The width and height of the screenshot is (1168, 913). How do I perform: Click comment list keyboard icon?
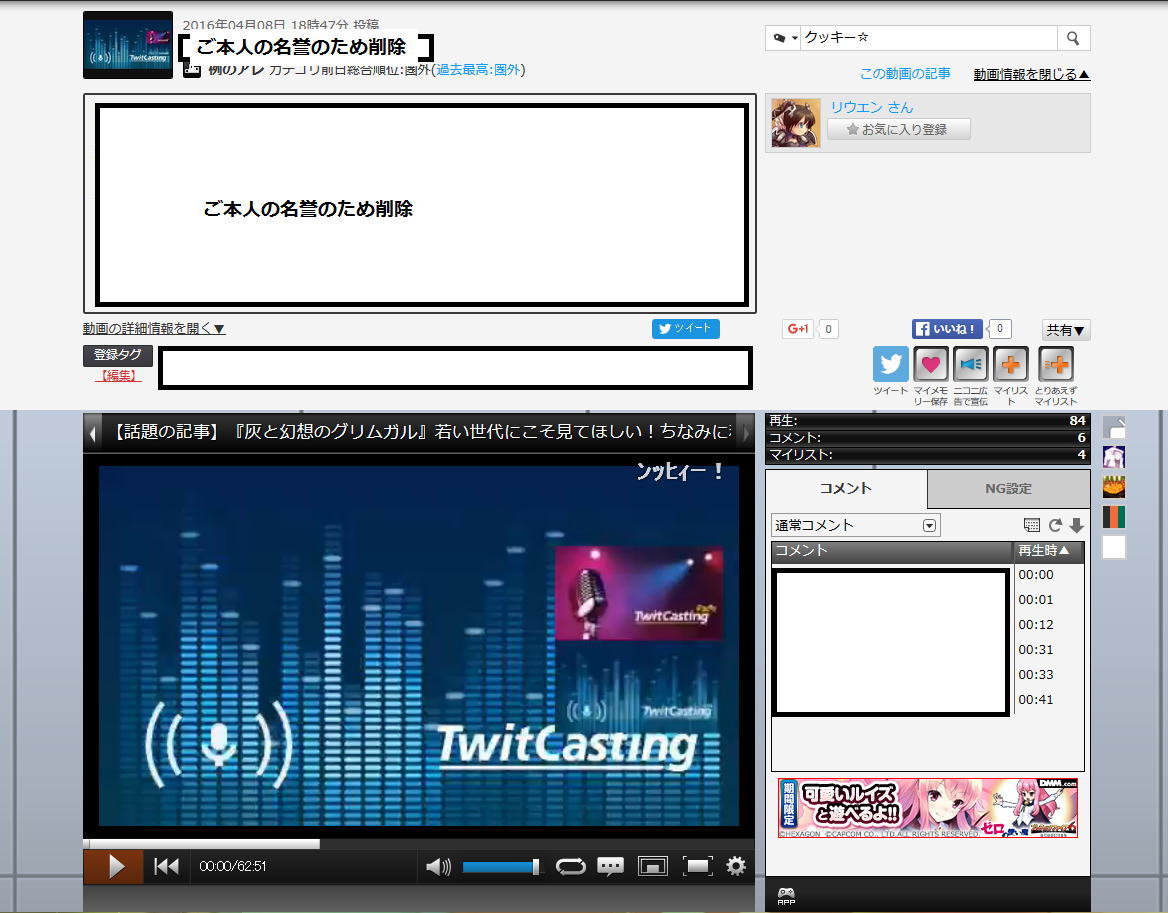pyautogui.click(x=1032, y=525)
